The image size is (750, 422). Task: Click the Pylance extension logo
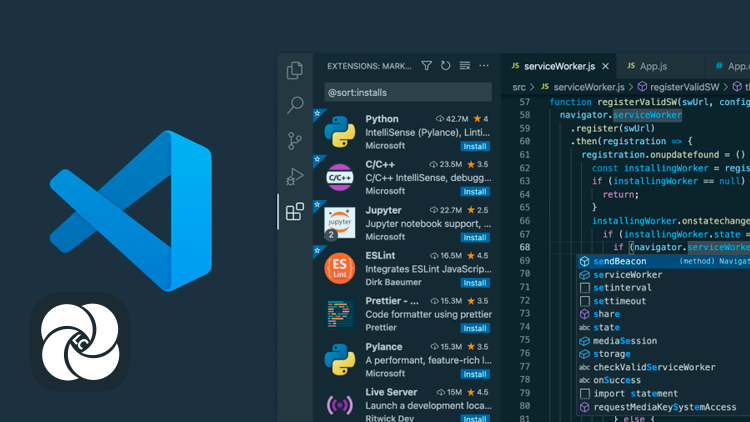click(x=340, y=359)
